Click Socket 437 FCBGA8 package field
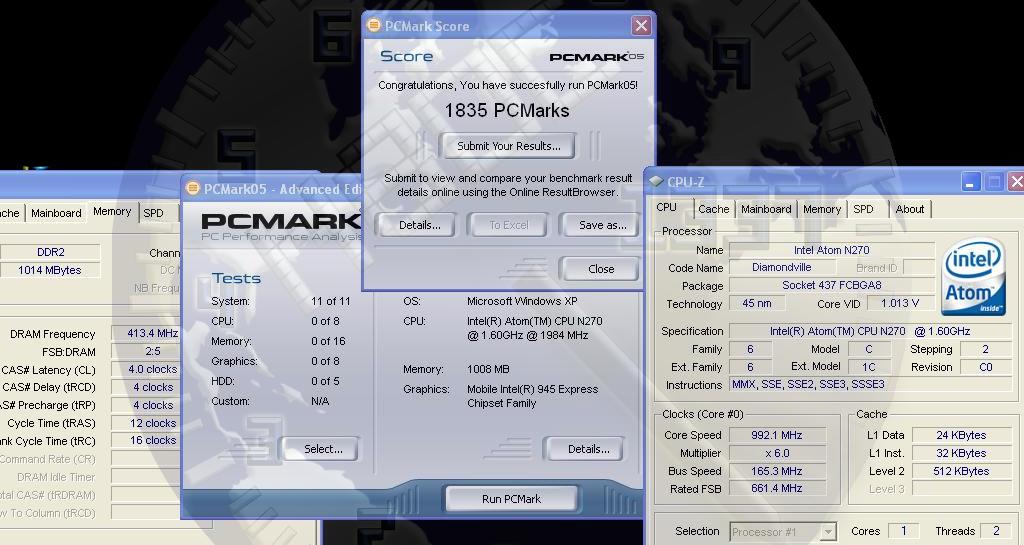Viewport: 1024px width, 545px height. pyautogui.click(x=831, y=285)
